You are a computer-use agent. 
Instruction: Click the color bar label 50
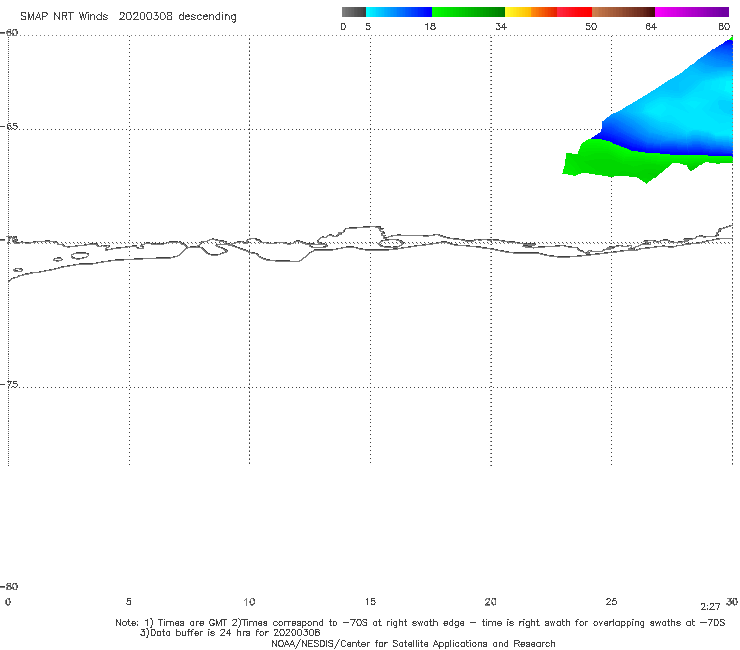pos(591,27)
